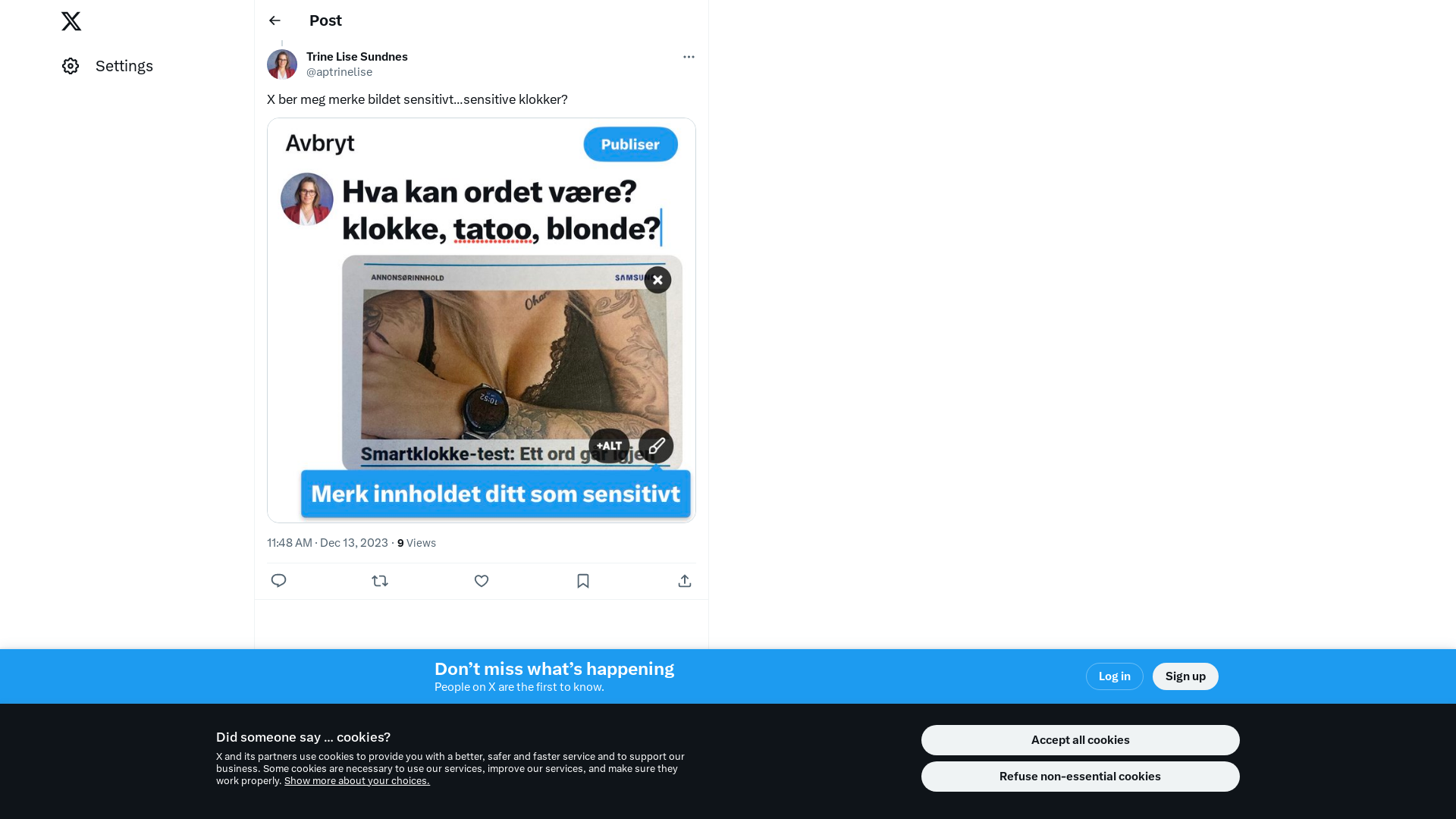Share the post with share icon
The height and width of the screenshot is (819, 1456).
click(x=685, y=581)
